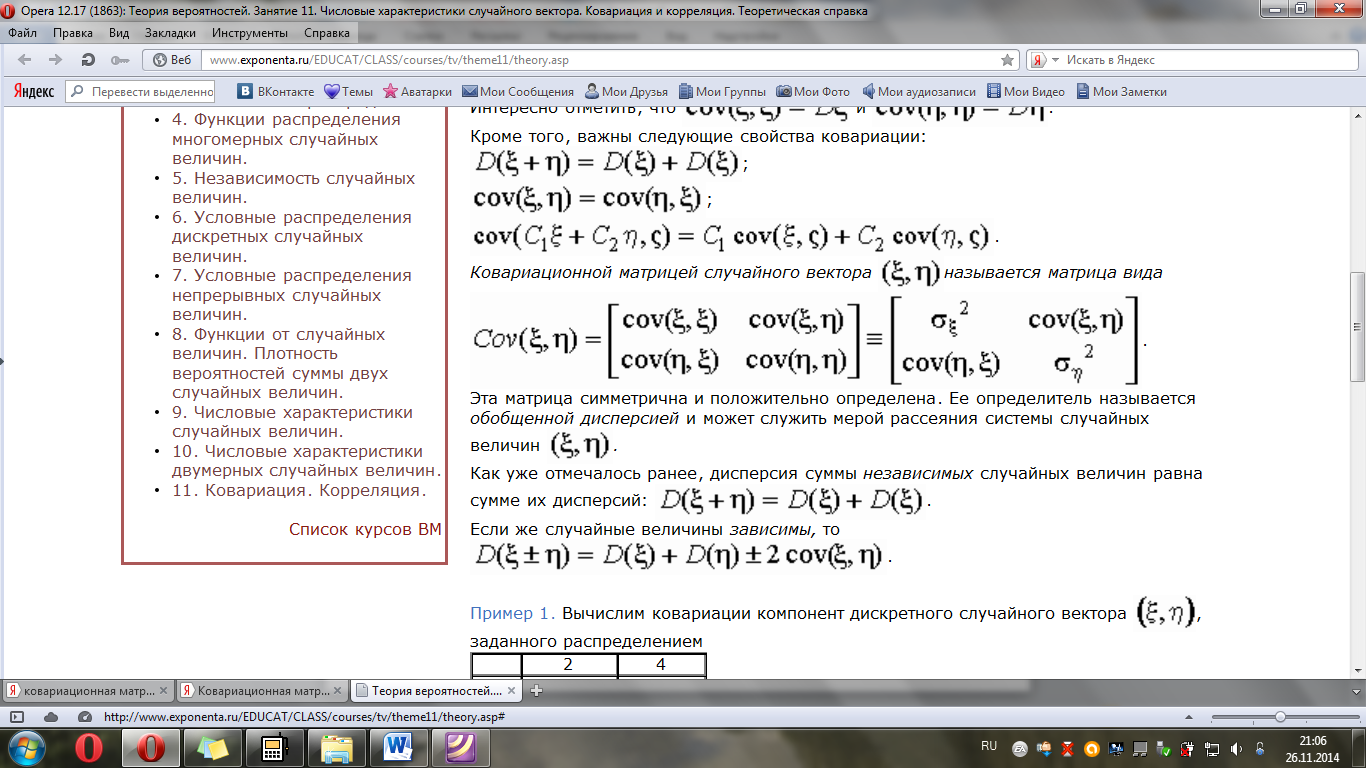
Task: Open the Правка menu
Action: click(x=73, y=32)
